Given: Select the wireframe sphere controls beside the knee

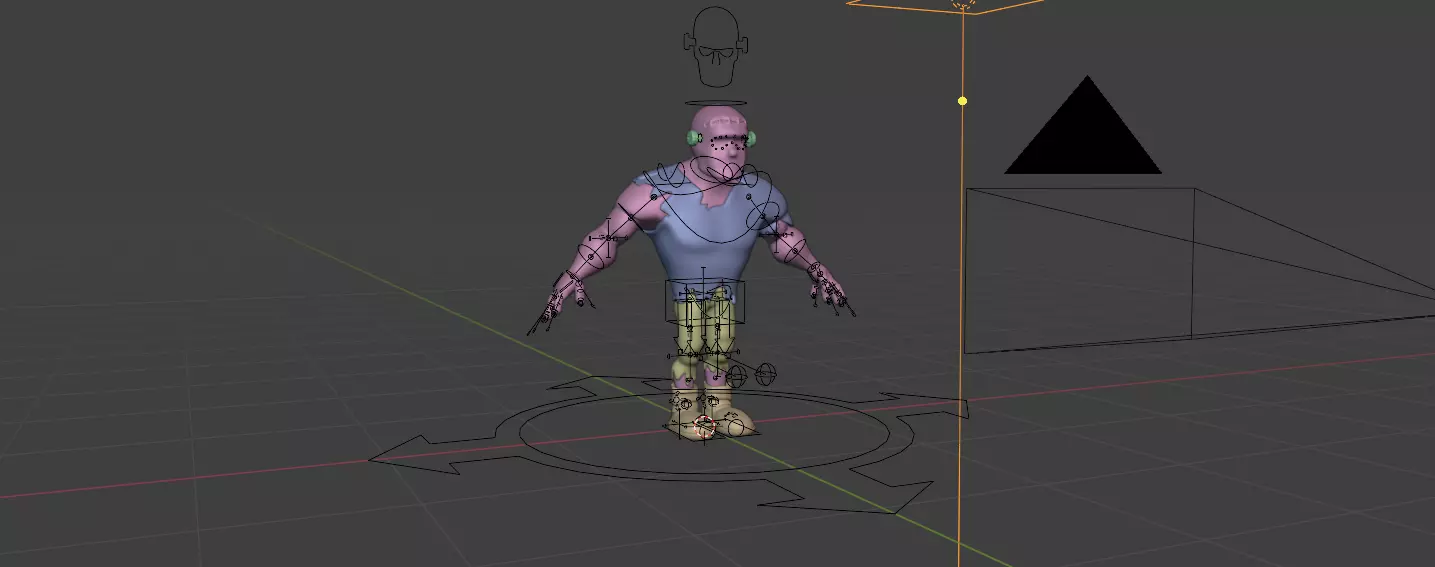Looking at the screenshot, I should (751, 375).
